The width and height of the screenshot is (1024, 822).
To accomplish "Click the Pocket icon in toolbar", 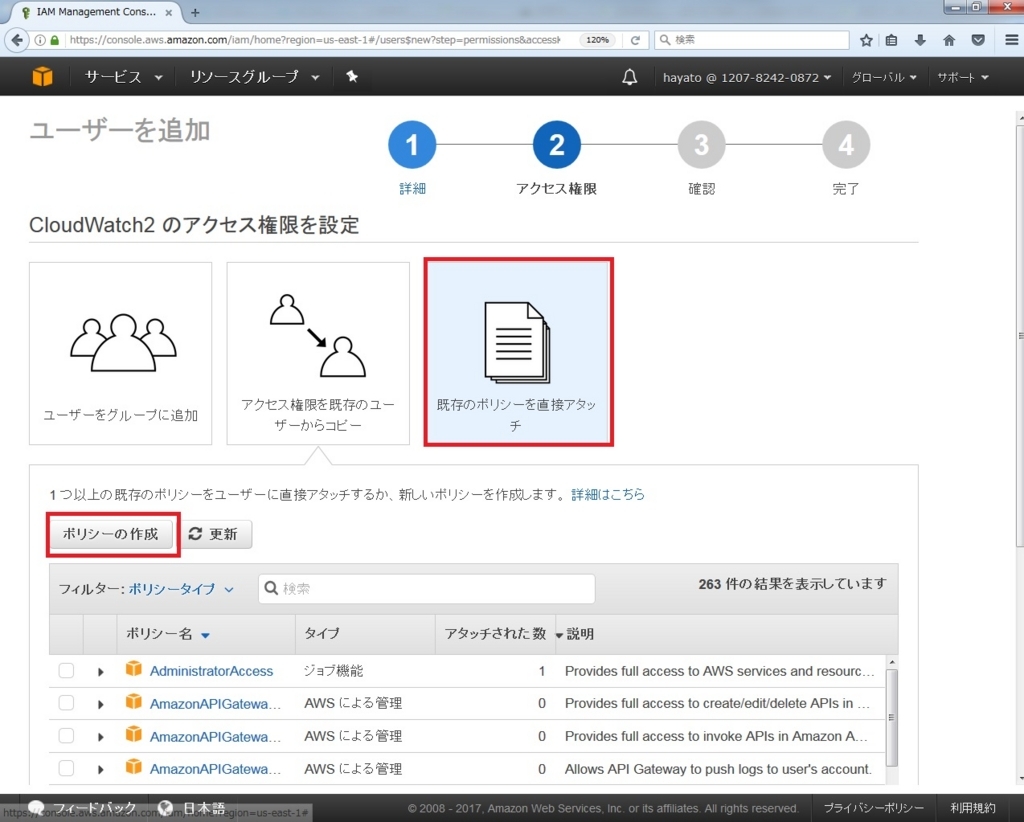I will tap(978, 40).
